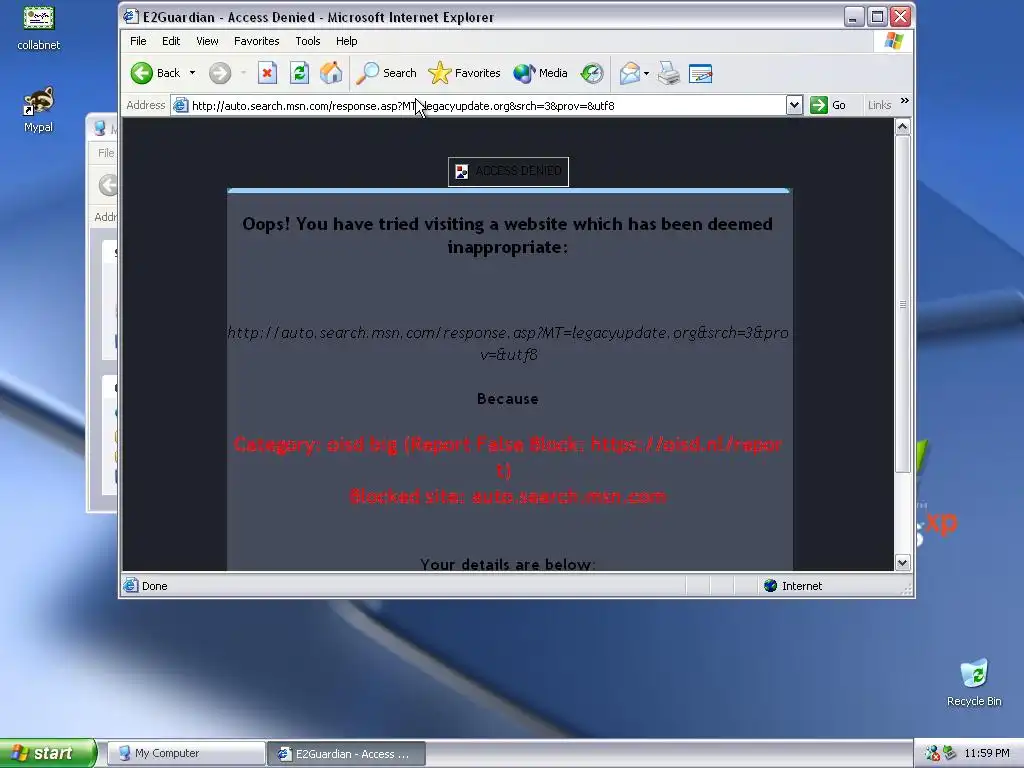Expand the Links toolbar chevron
Image resolution: width=1024 pixels, height=768 pixels.
[x=904, y=101]
